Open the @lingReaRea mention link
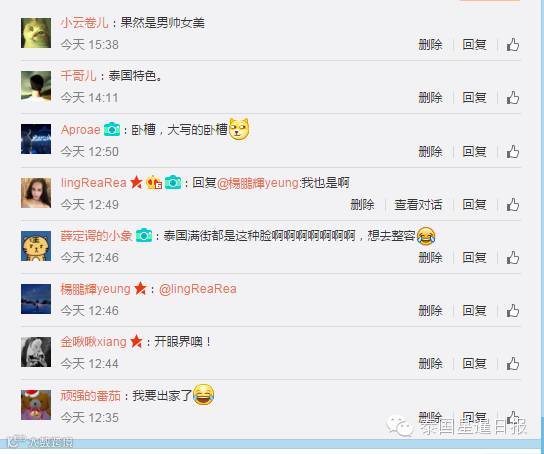 (x=198, y=289)
